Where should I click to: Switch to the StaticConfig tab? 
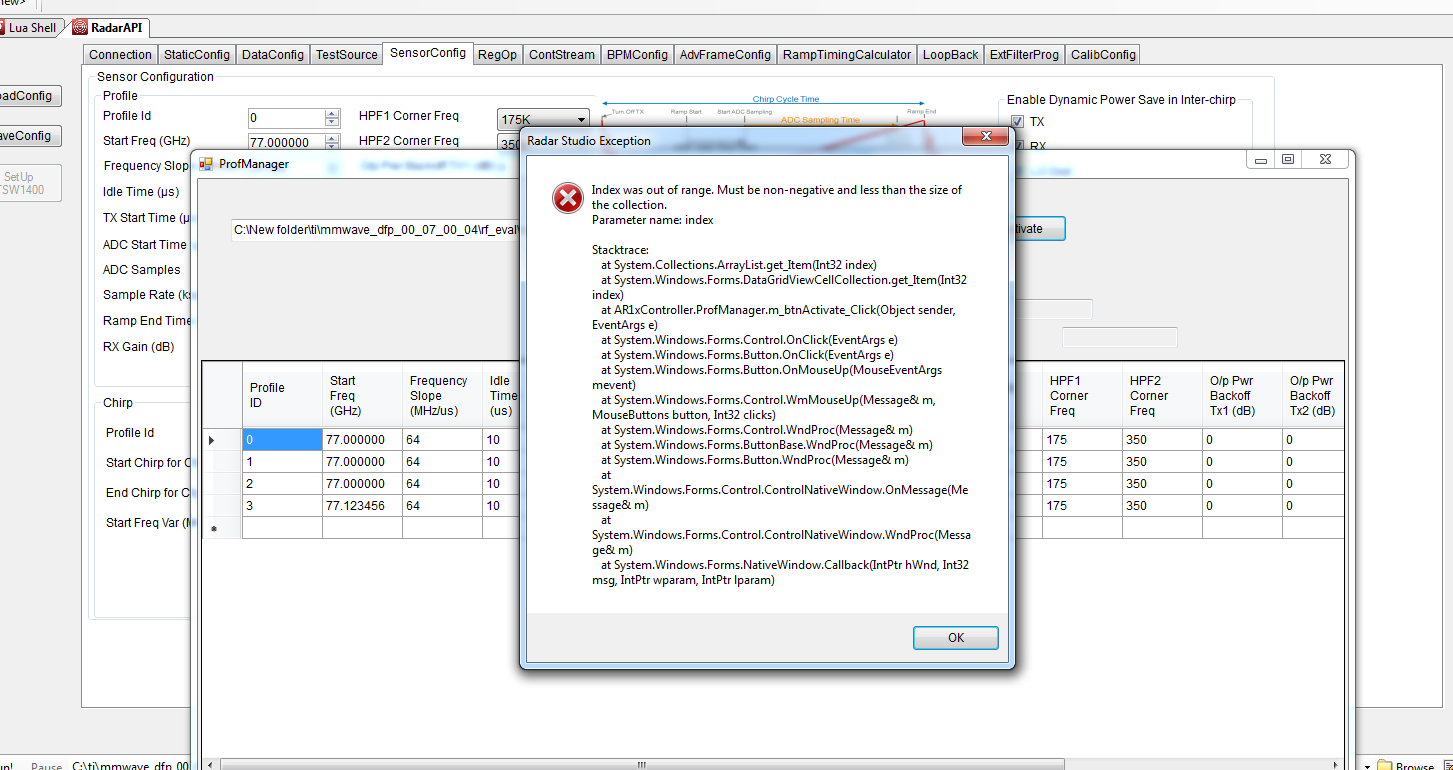[196, 54]
